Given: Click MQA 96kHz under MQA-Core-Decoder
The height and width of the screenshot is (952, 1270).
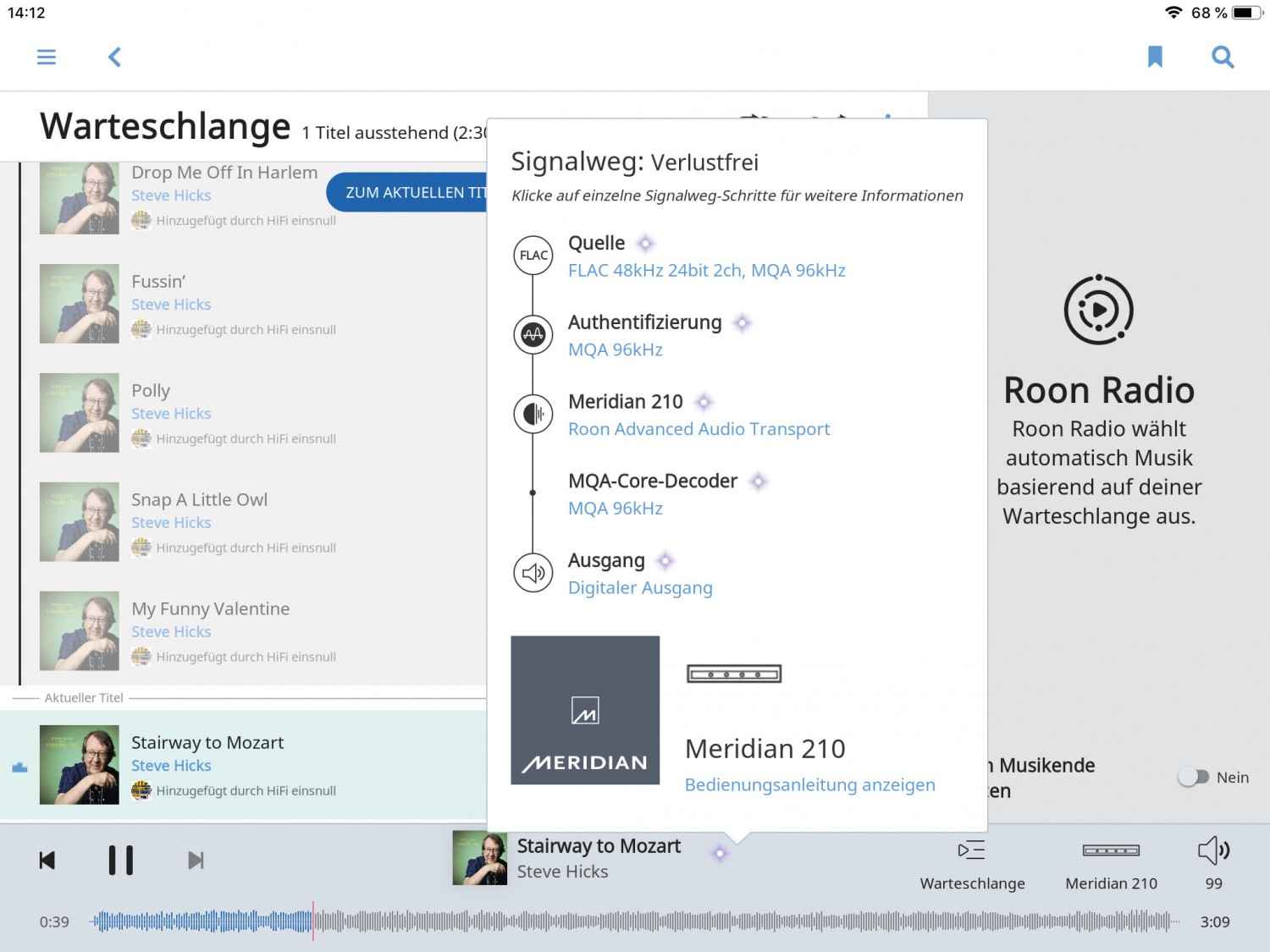Looking at the screenshot, I should tap(616, 509).
